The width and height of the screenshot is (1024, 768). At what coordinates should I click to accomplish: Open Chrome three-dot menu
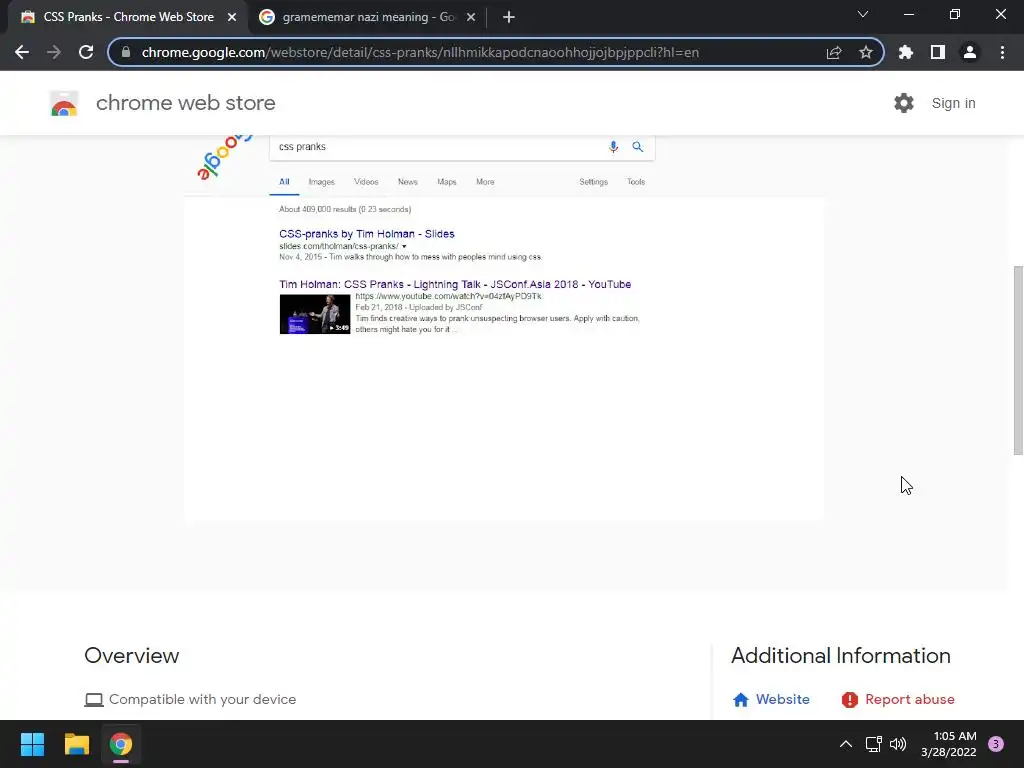1002,52
